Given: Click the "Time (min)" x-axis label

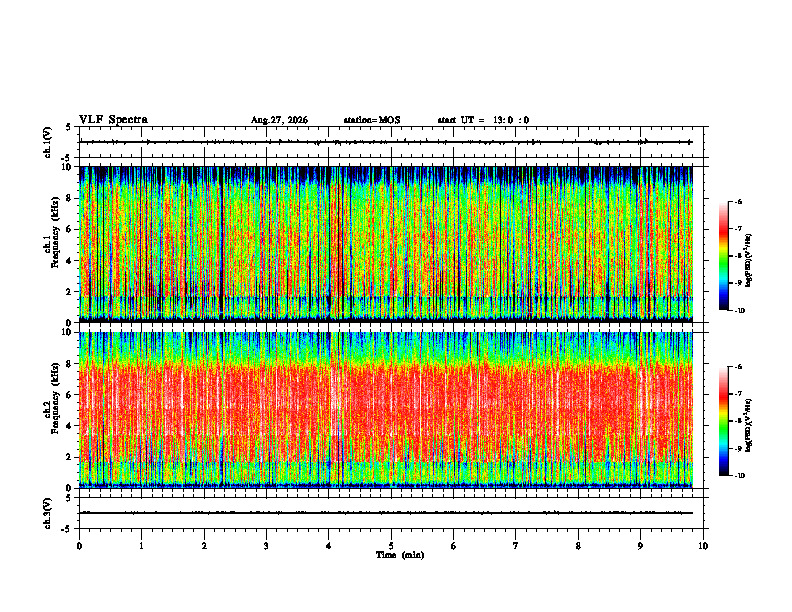Looking at the screenshot, I should tap(400, 555).
